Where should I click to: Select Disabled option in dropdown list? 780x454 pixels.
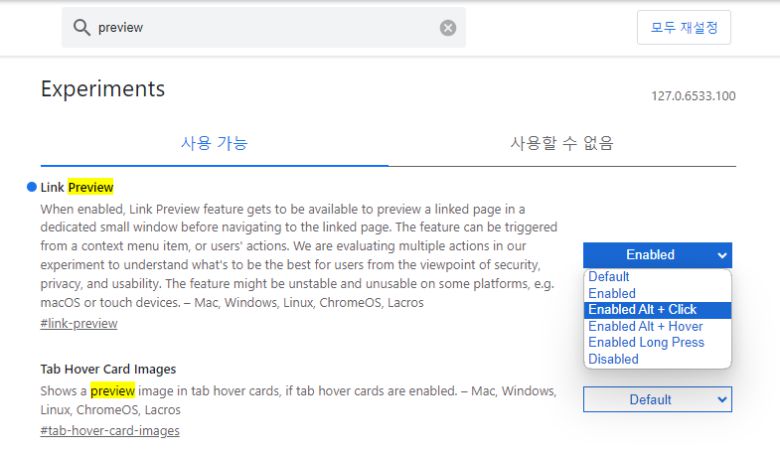pyautogui.click(x=613, y=359)
